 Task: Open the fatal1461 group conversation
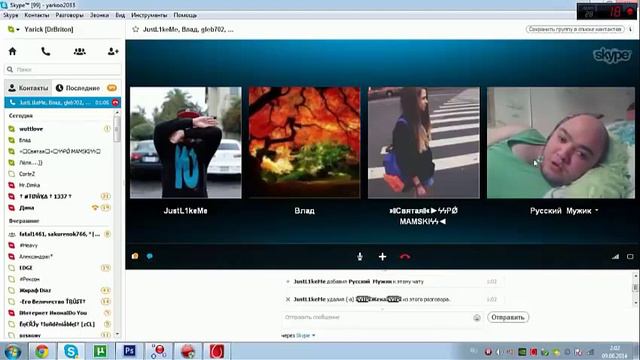pos(60,234)
